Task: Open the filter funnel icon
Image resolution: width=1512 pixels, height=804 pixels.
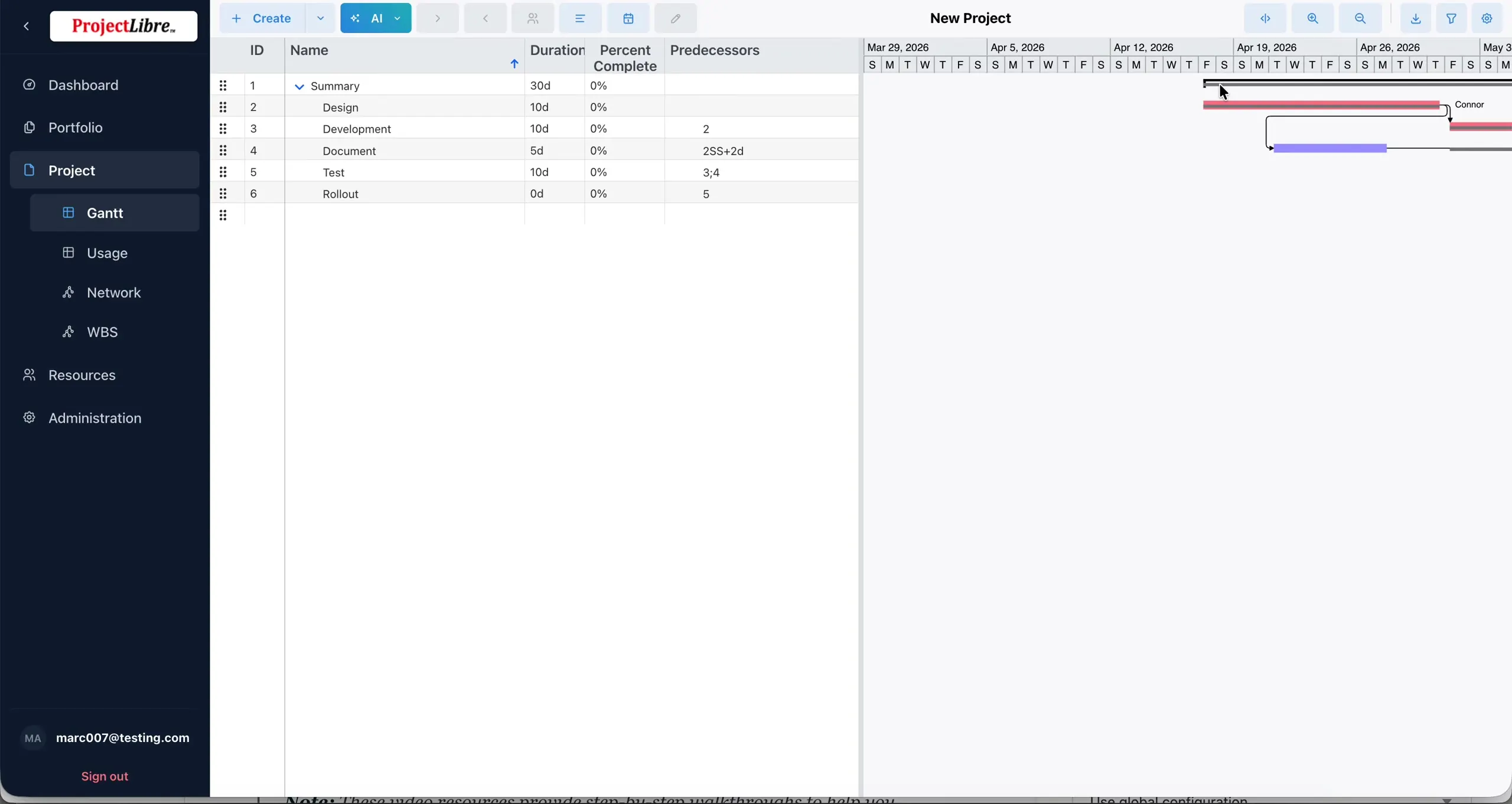Action: pyautogui.click(x=1451, y=18)
